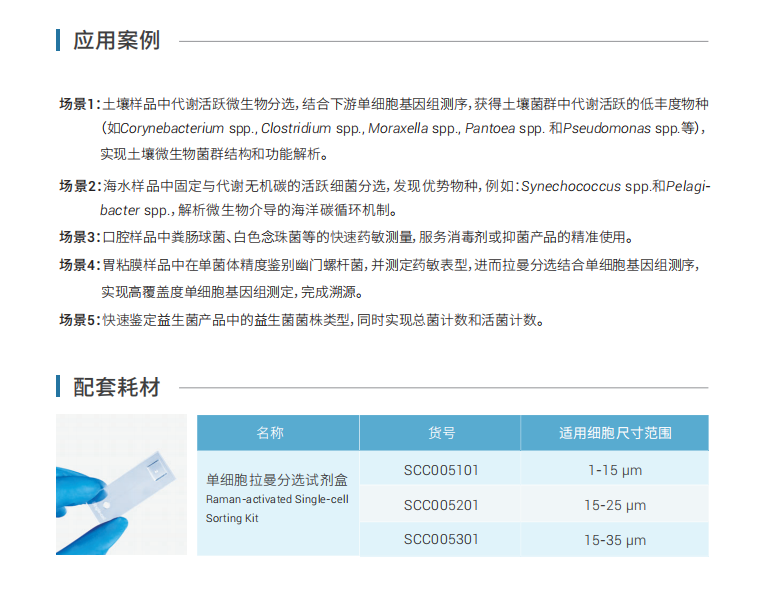The image size is (760, 594).
Task: Click the 名称 table column header
Action: point(269,433)
